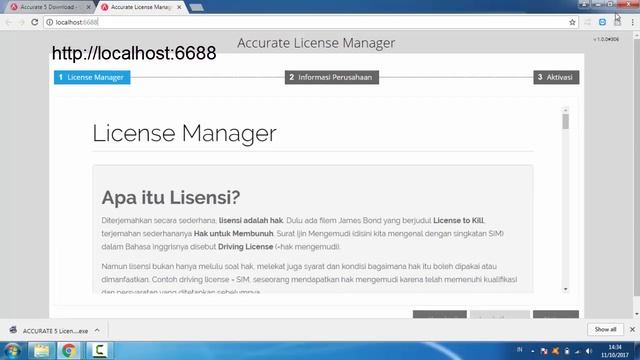Open File Explorer from the taskbar

pos(41,351)
